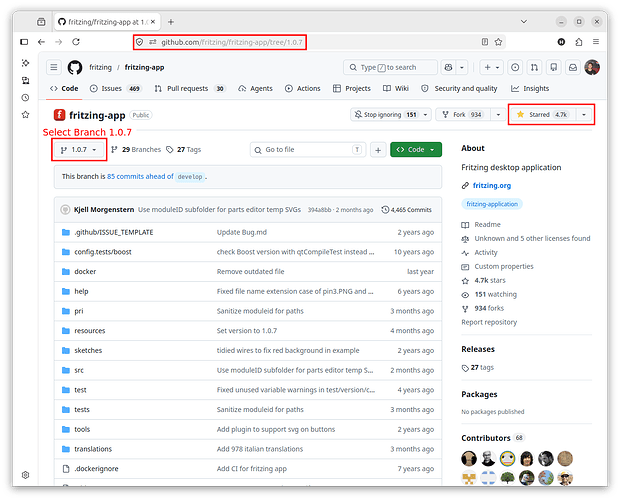Screen dimensions: 620x500
Task: Open a new browser tab
Action: (x=171, y=22)
